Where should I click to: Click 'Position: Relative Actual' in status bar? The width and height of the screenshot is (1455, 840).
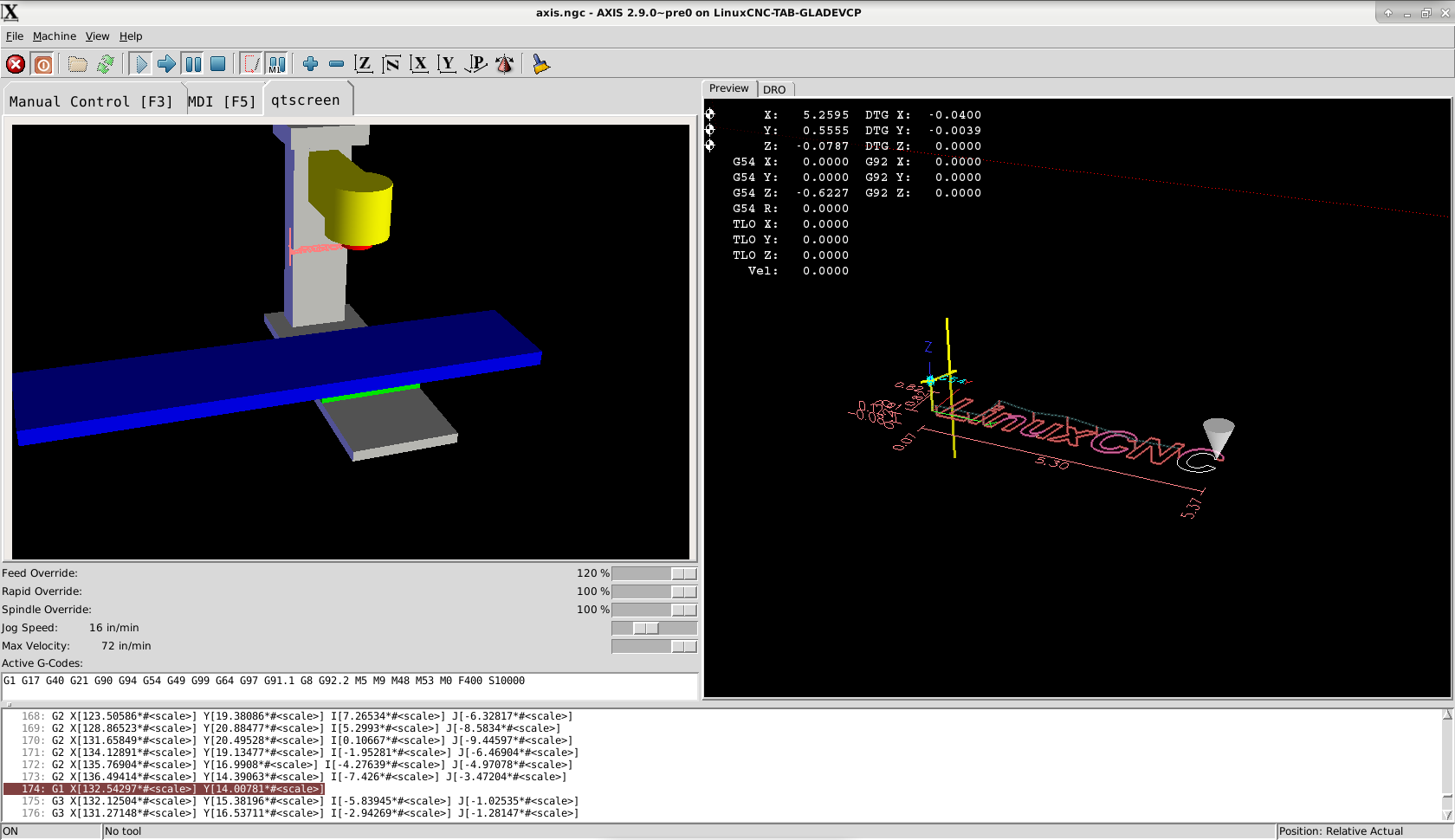point(1341,831)
